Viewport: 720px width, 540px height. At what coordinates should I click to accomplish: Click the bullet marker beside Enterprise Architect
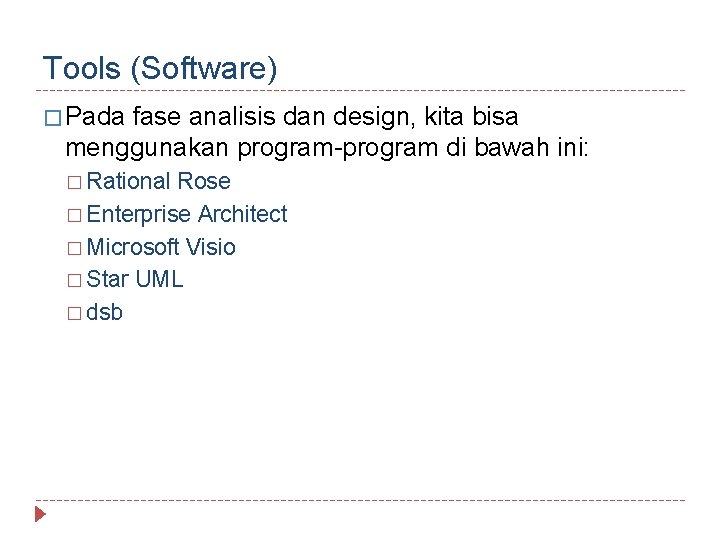pyautogui.click(x=74, y=215)
